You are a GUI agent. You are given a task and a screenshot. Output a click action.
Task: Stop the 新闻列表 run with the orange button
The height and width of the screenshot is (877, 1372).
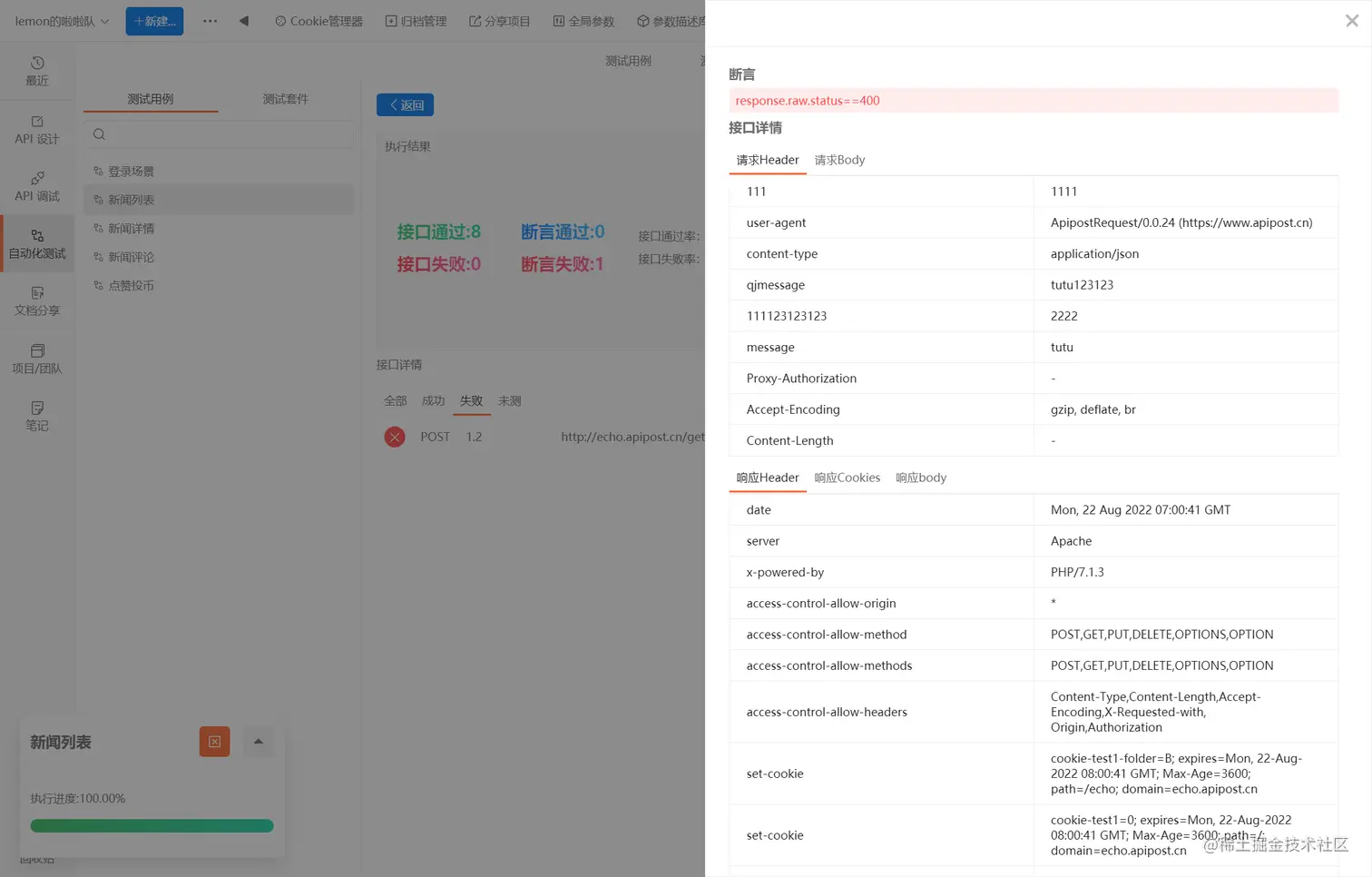[x=215, y=742]
